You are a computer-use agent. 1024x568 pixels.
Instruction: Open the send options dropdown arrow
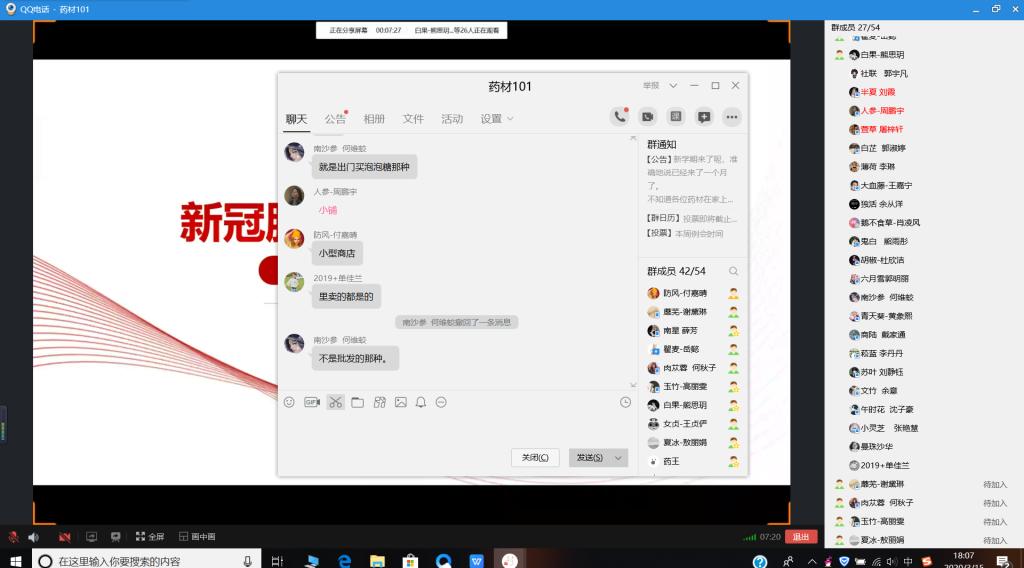click(619, 457)
